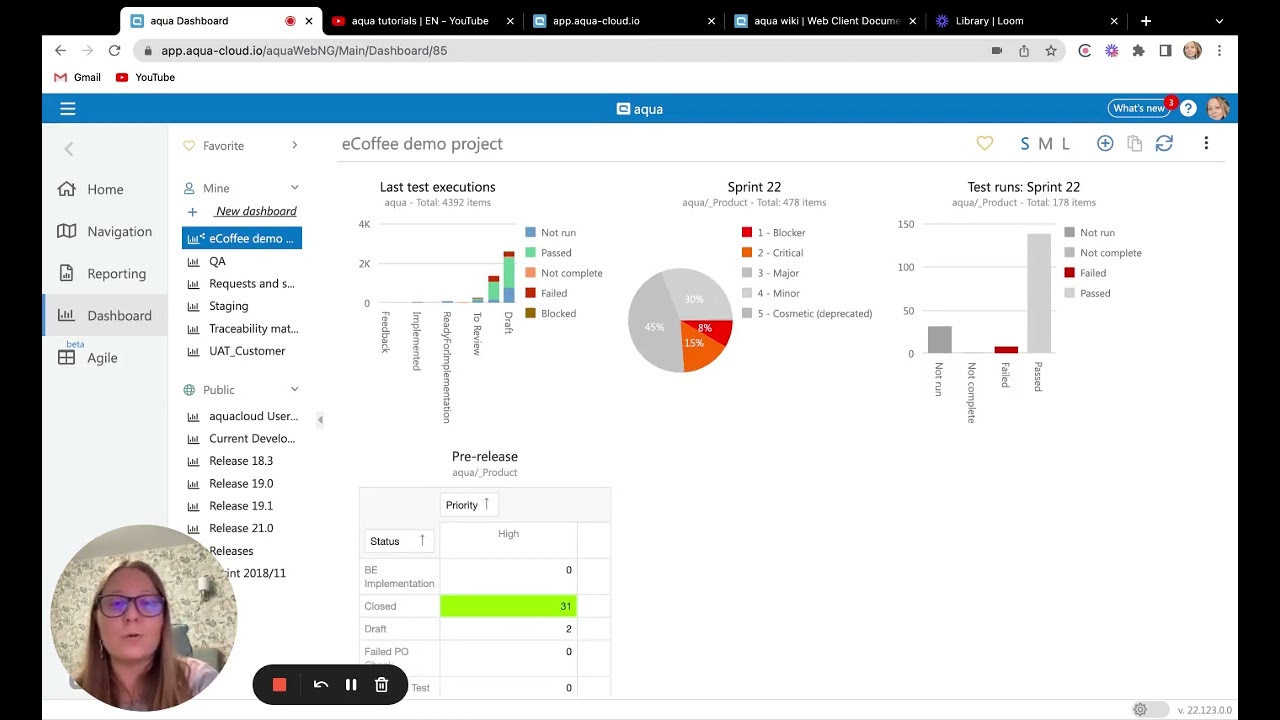Open Release 19.0 dashboard
1280x720 pixels.
click(240, 483)
